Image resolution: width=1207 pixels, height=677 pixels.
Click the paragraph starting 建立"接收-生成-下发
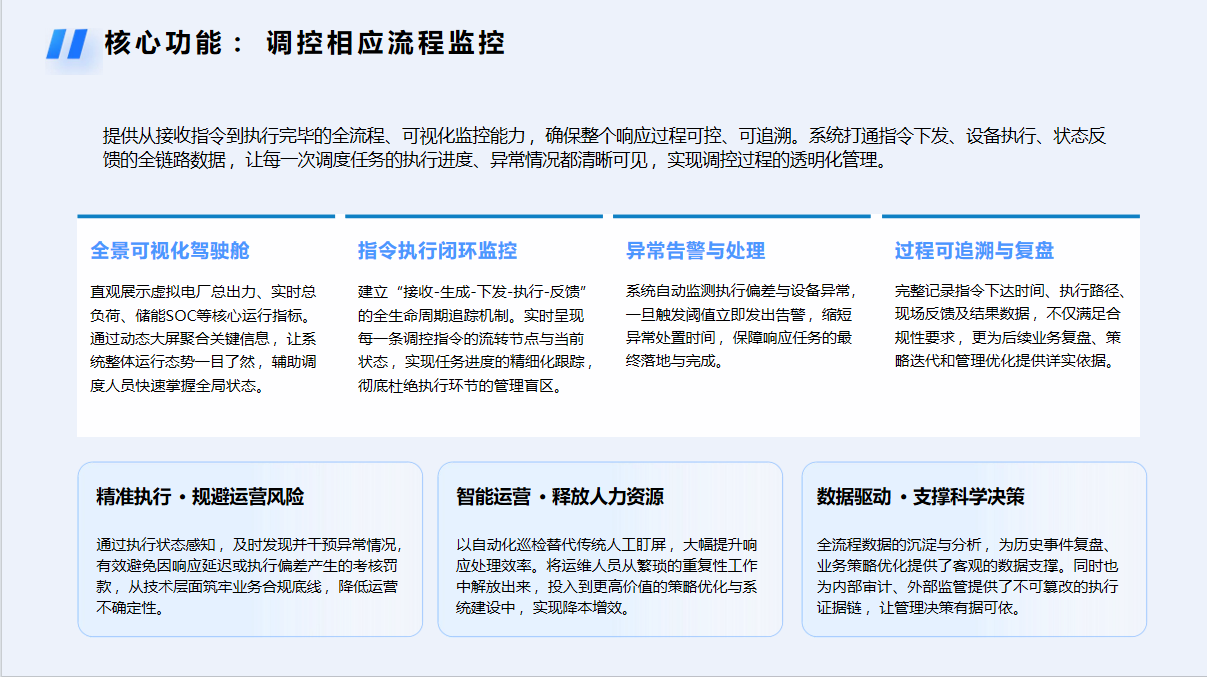point(476,338)
